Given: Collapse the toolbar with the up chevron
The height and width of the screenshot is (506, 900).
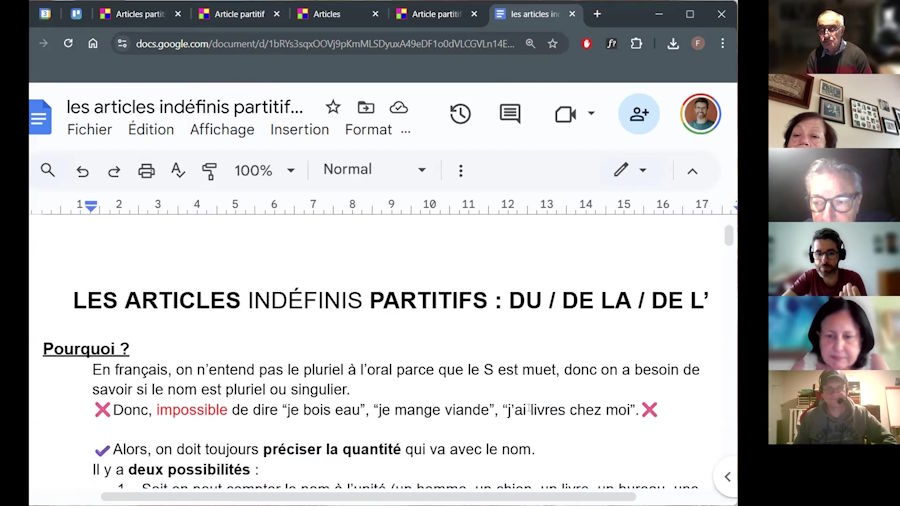Looking at the screenshot, I should tap(692, 171).
